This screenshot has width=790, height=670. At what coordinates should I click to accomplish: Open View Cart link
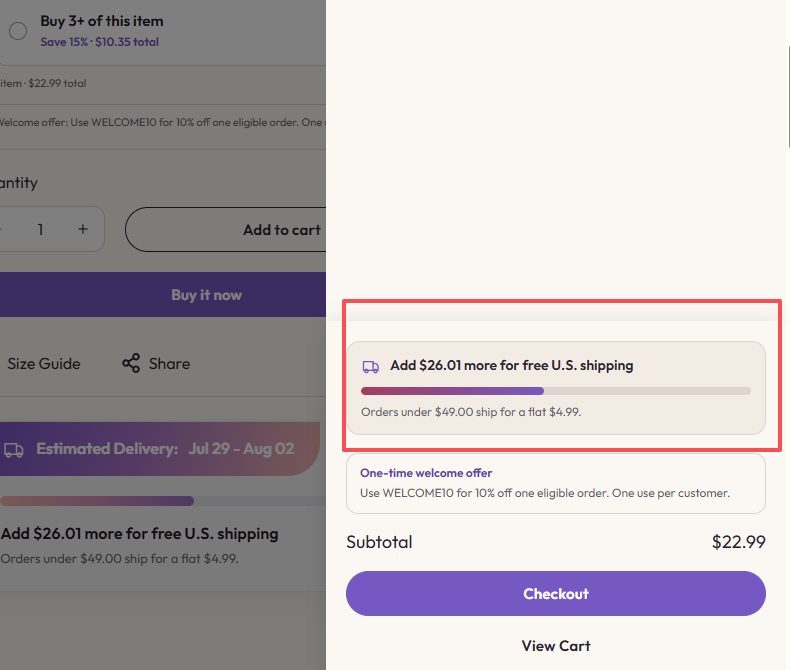coord(556,646)
